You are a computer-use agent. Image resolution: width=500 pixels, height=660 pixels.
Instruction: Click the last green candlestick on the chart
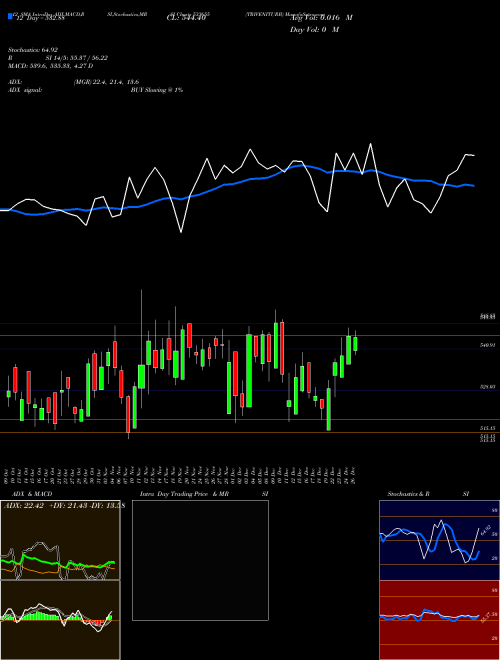pyautogui.click(x=355, y=343)
